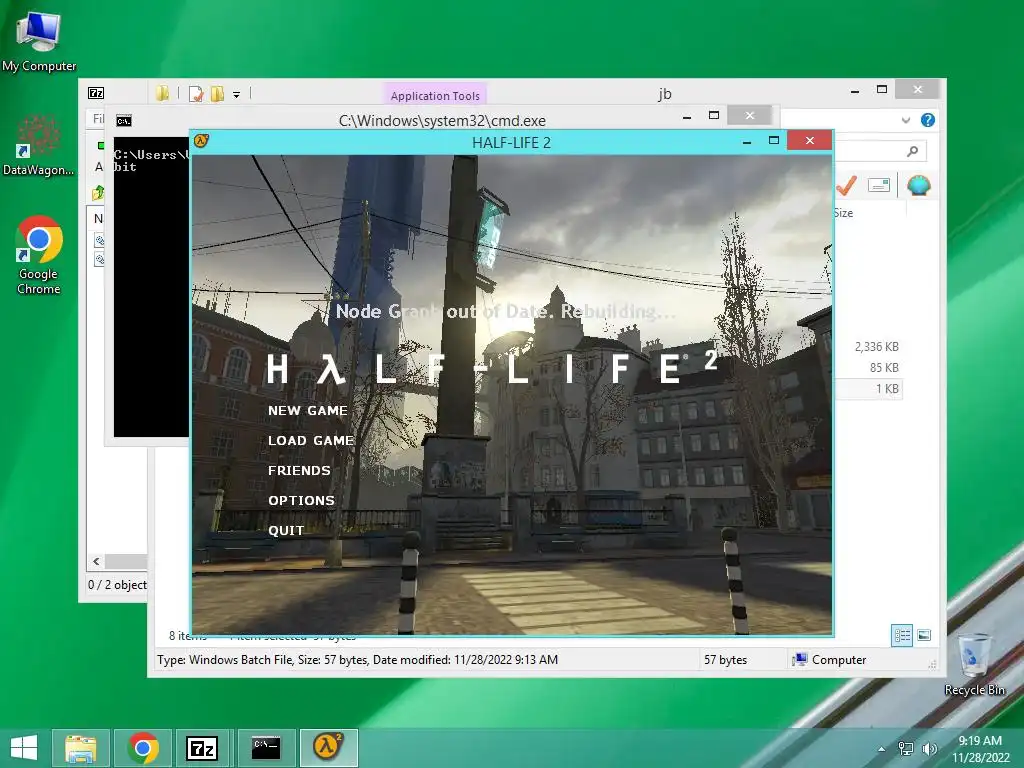Maximize the Half-Life 2 window
This screenshot has width=1024, height=768.
tap(774, 140)
